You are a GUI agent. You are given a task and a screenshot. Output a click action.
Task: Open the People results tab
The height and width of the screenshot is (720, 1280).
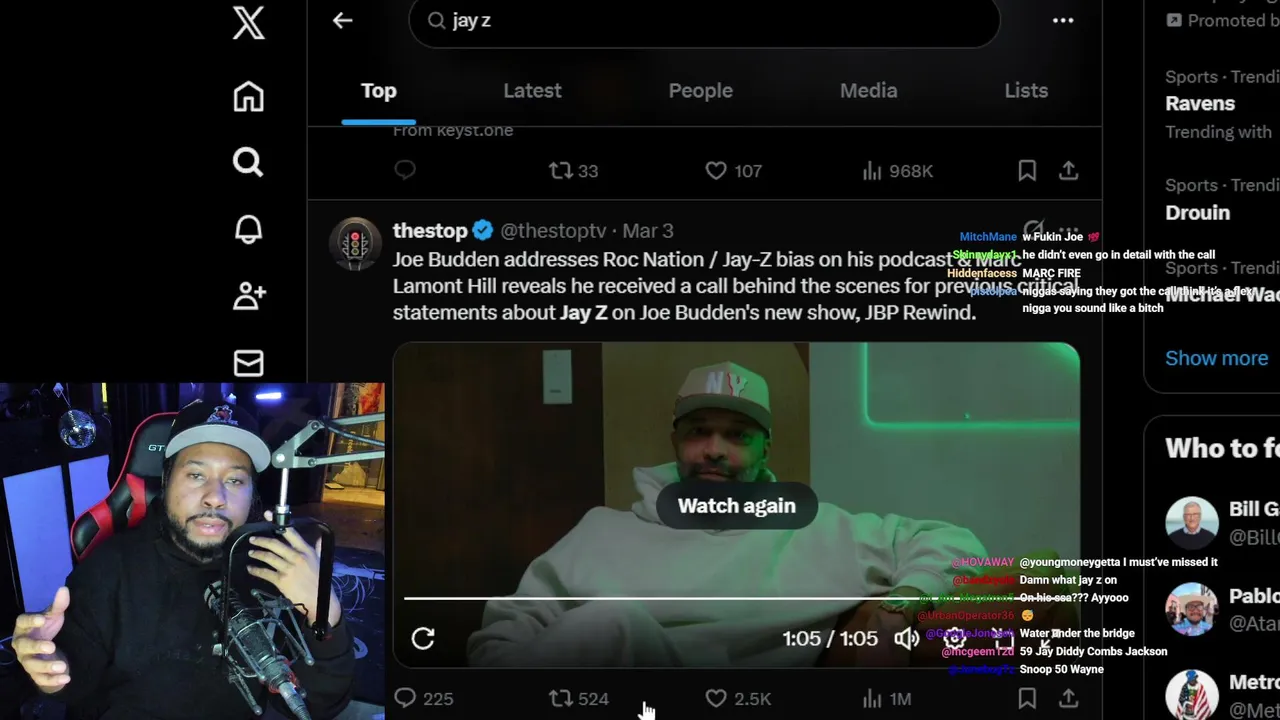click(x=700, y=90)
